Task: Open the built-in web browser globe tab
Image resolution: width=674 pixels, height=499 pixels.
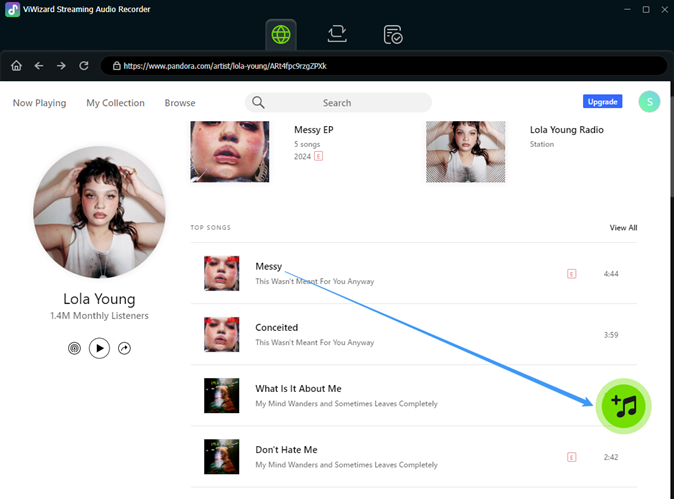Action: coord(281,34)
